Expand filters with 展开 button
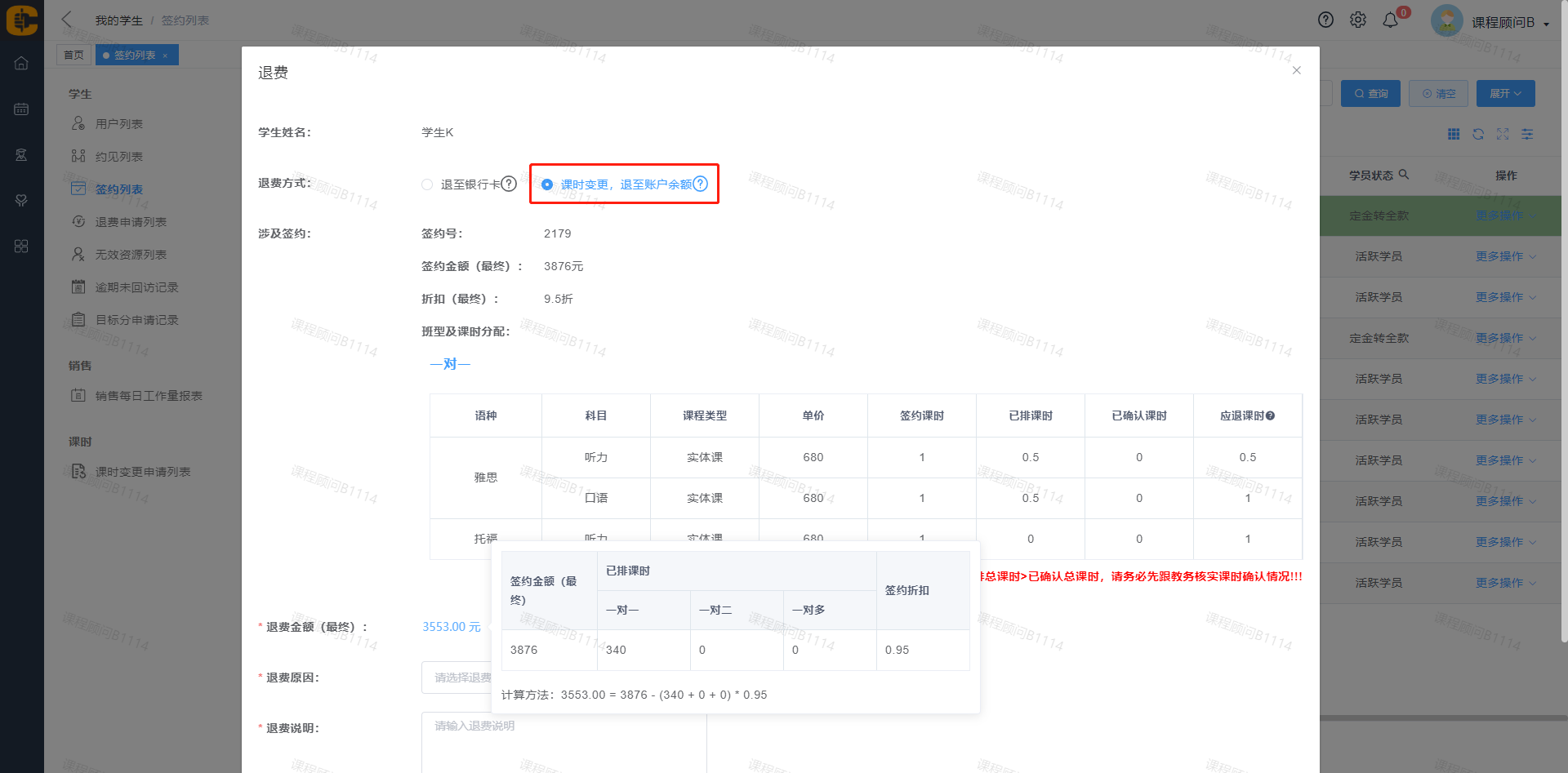The height and width of the screenshot is (773, 1568). [x=1505, y=94]
